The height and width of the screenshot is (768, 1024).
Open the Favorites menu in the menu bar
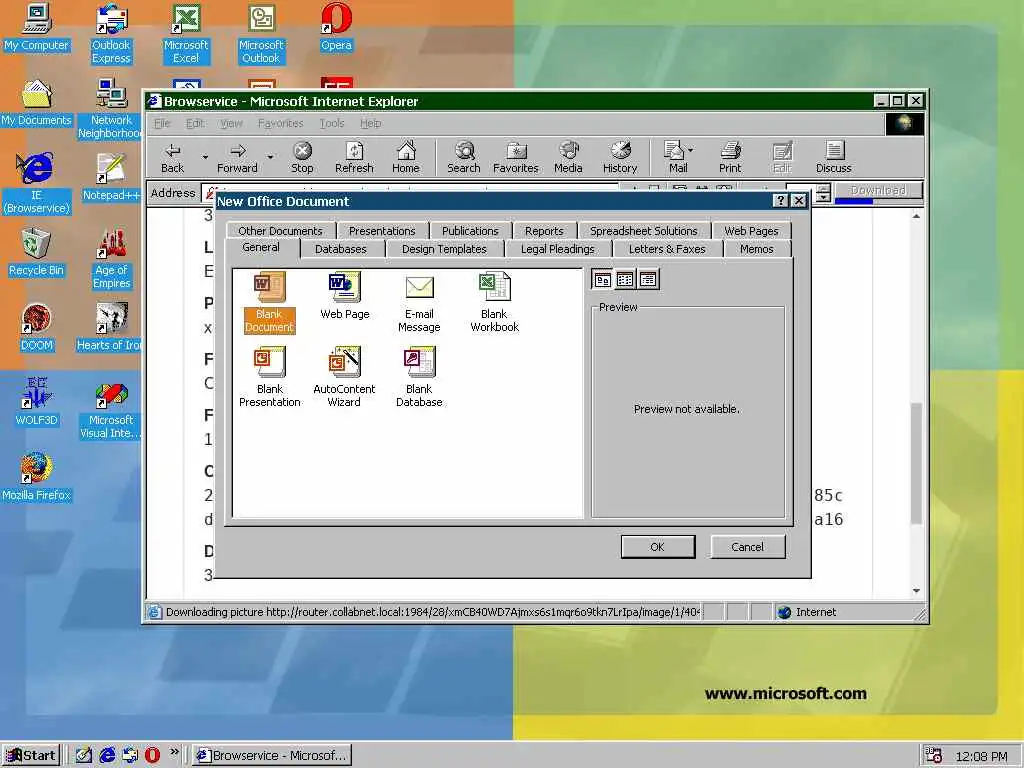pos(280,123)
